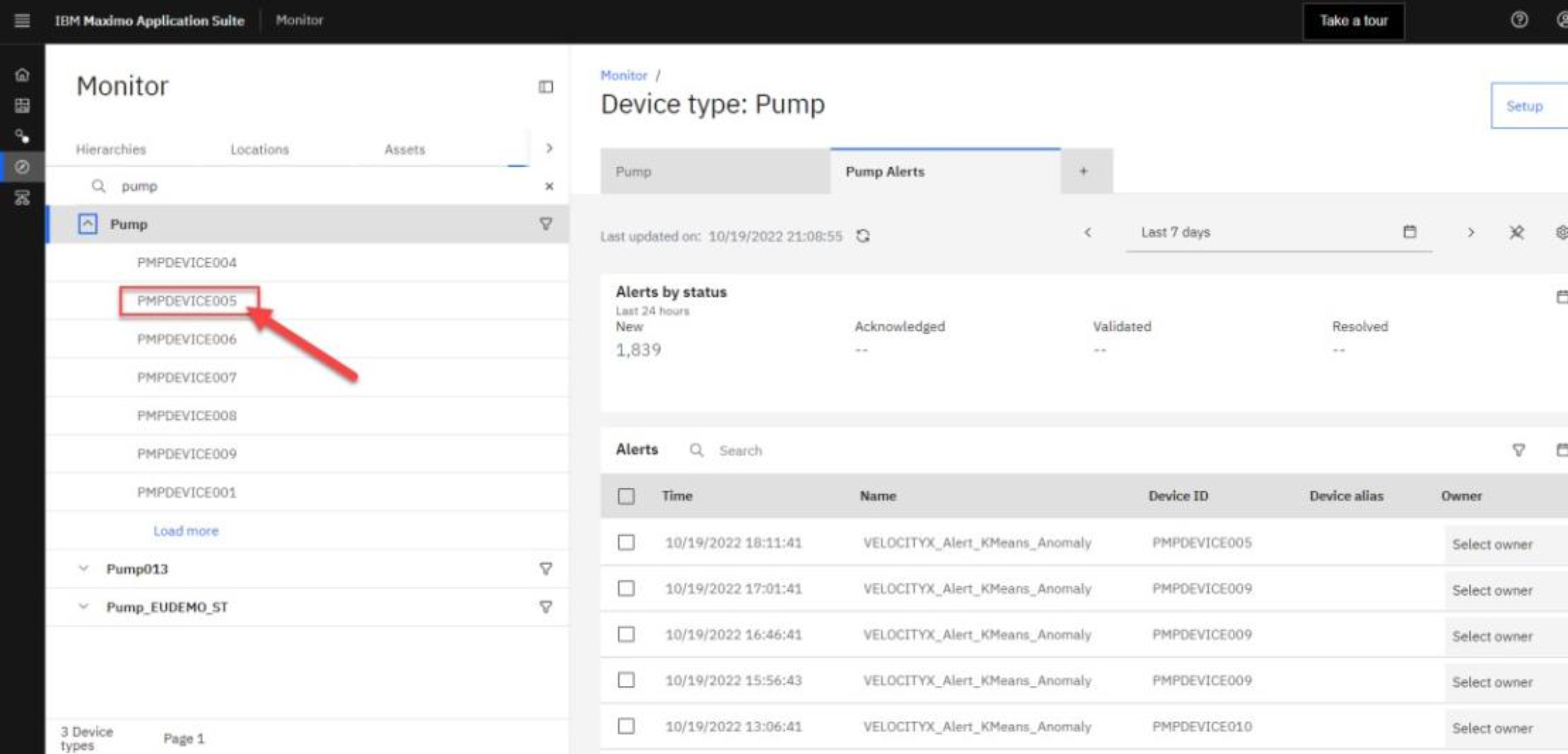Click filter icon on Pump row
The height and width of the screenshot is (754, 1568).
[x=546, y=224]
